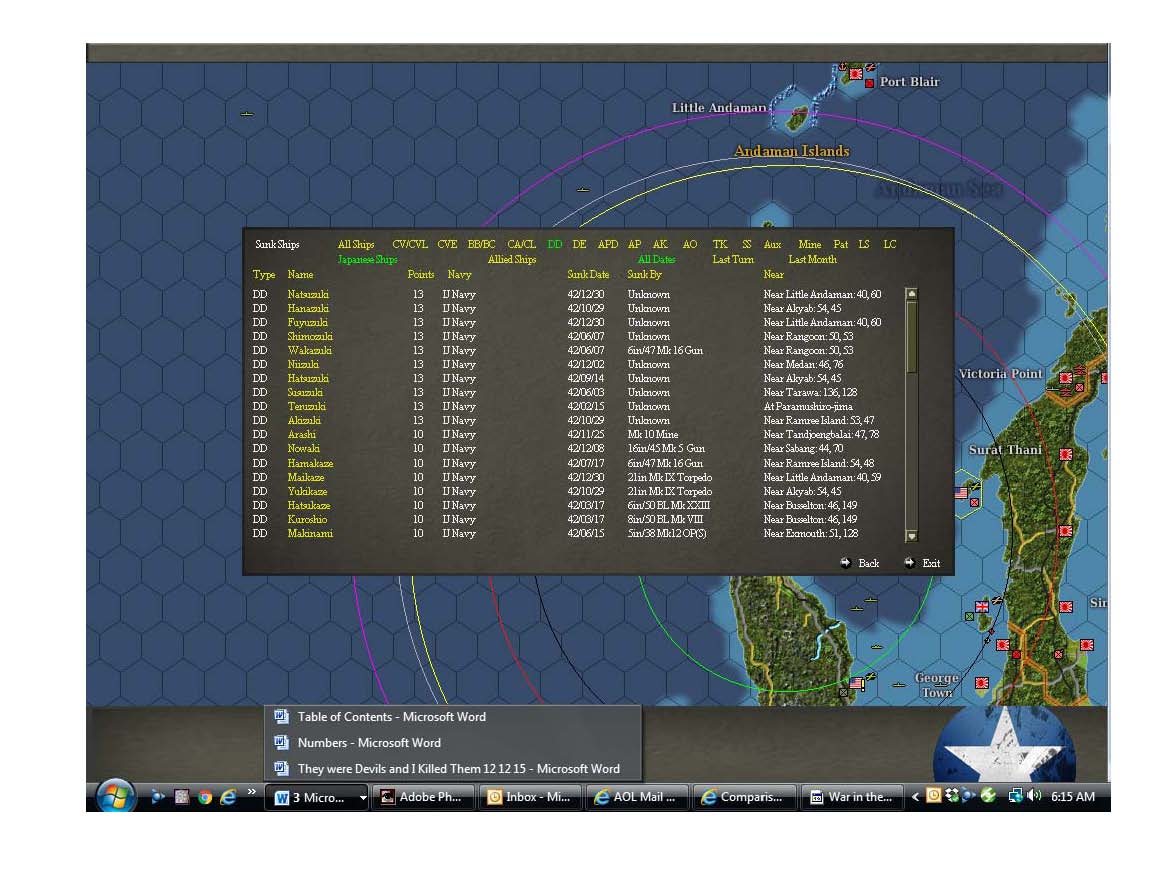The height and width of the screenshot is (877, 1176).
Task: Launch Google Chrome from quick launch
Action: 205,797
